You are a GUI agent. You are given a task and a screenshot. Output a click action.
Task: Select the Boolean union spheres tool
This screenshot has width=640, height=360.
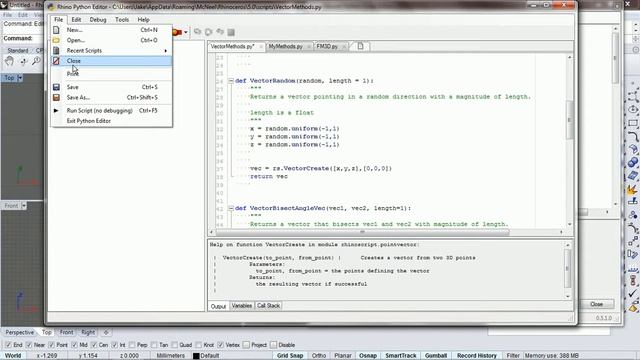[x=633, y=162]
